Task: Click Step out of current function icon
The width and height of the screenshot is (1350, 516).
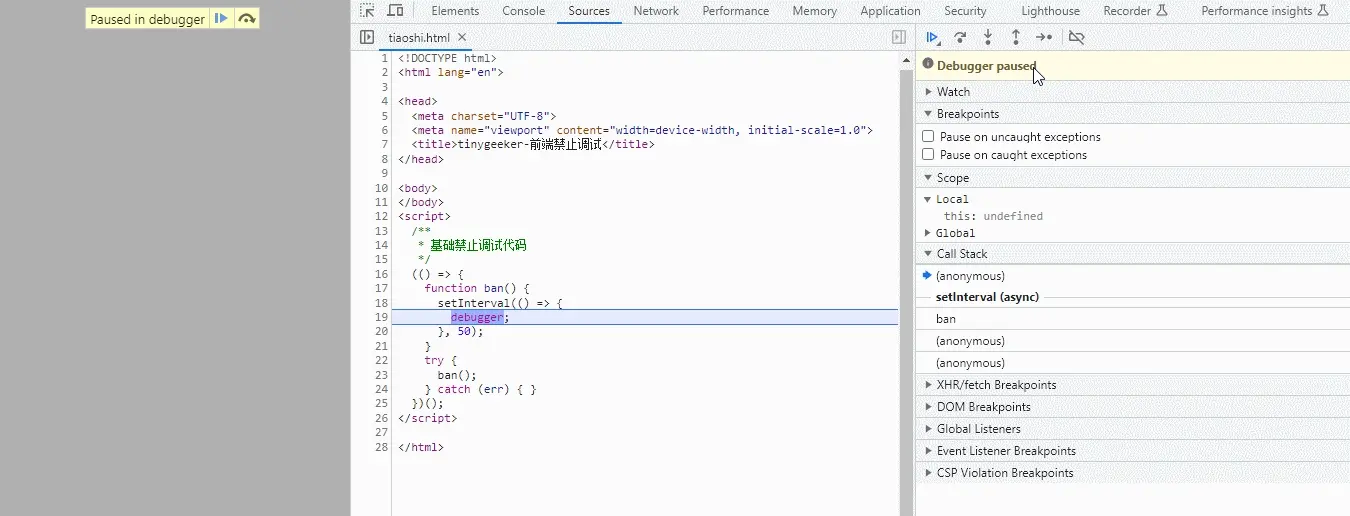Action: tap(1015, 38)
